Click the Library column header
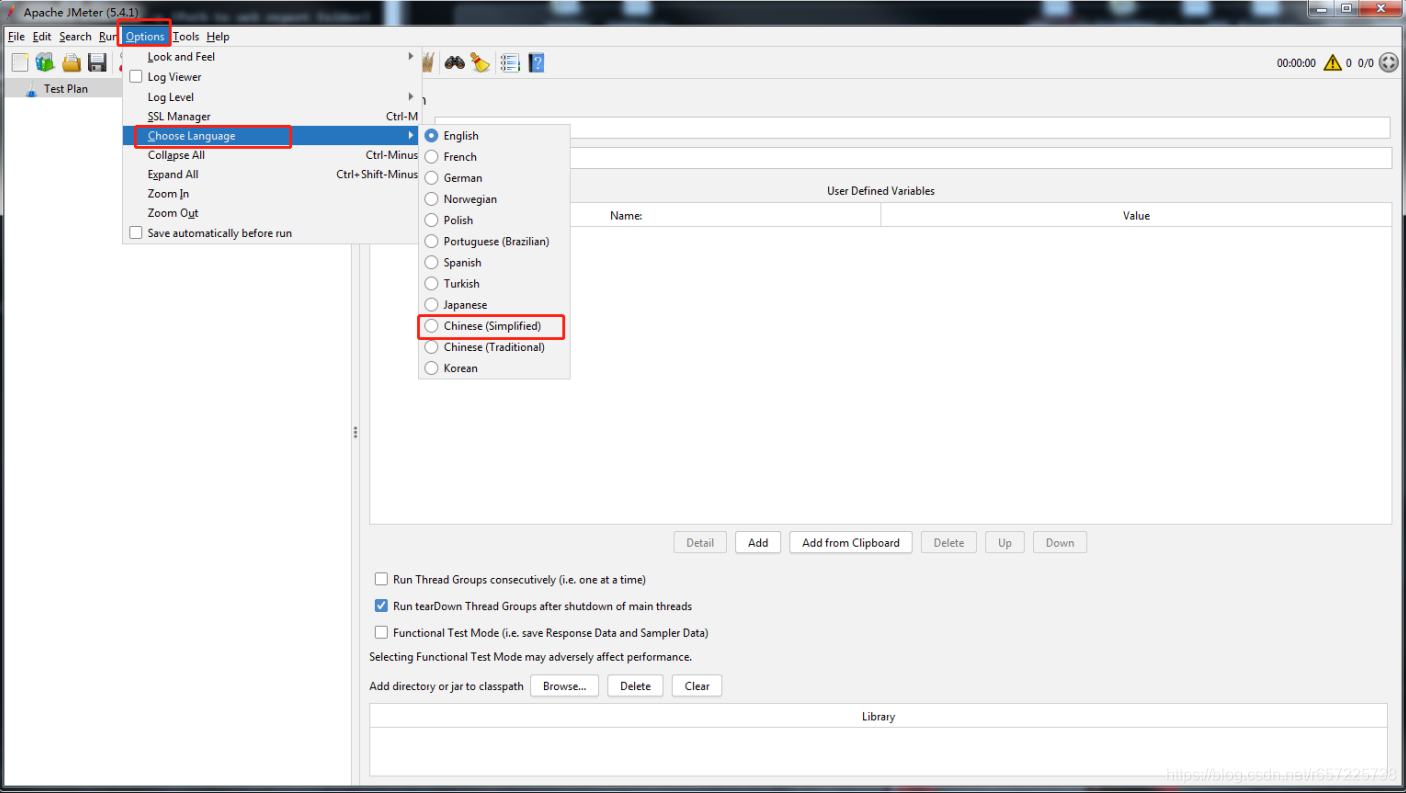The image size is (1406, 793). coord(878,716)
